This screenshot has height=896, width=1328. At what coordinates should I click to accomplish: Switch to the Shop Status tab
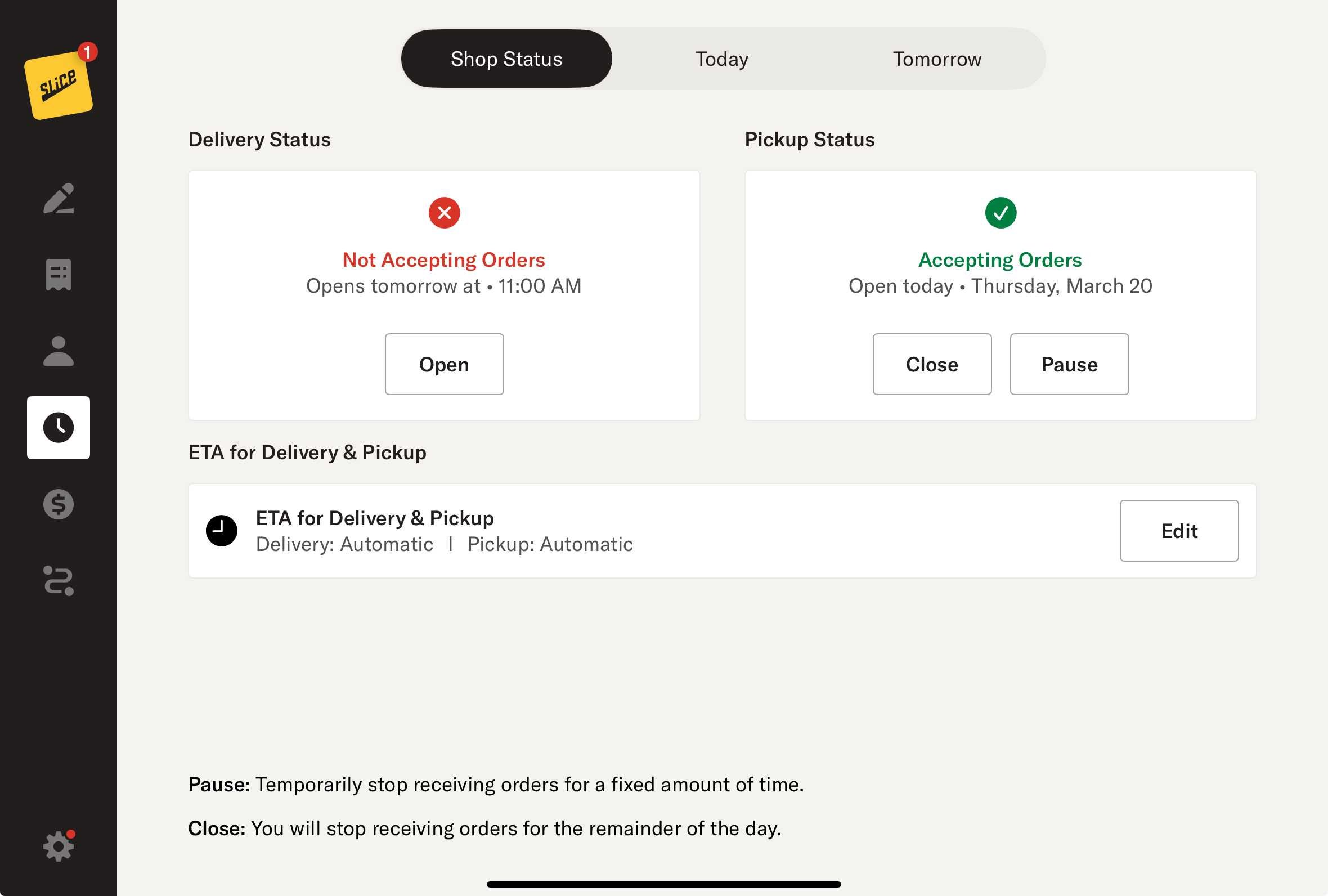(x=506, y=59)
